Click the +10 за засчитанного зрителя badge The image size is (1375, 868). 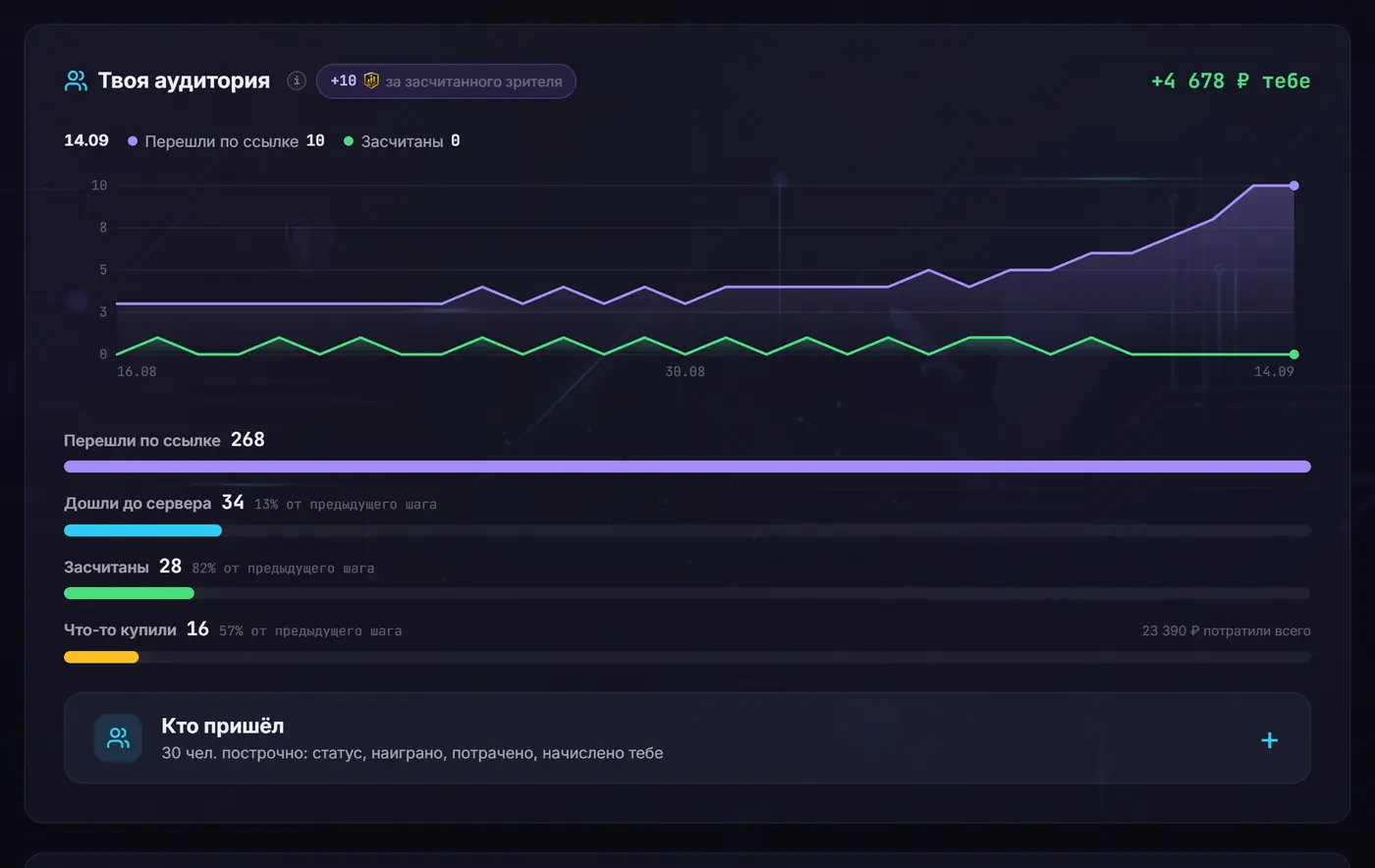pyautogui.click(x=446, y=81)
